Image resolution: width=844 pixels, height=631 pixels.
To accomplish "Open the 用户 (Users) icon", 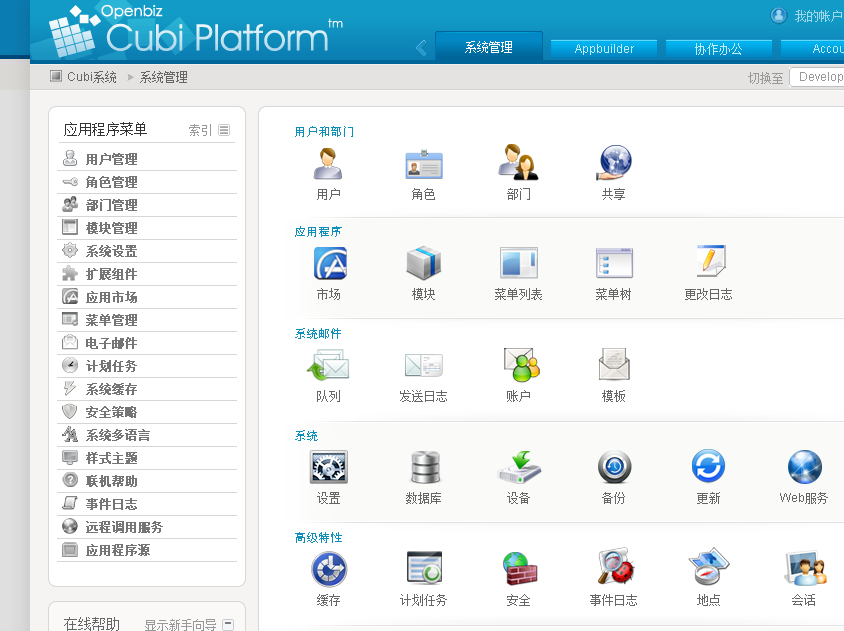I will pyautogui.click(x=328, y=164).
